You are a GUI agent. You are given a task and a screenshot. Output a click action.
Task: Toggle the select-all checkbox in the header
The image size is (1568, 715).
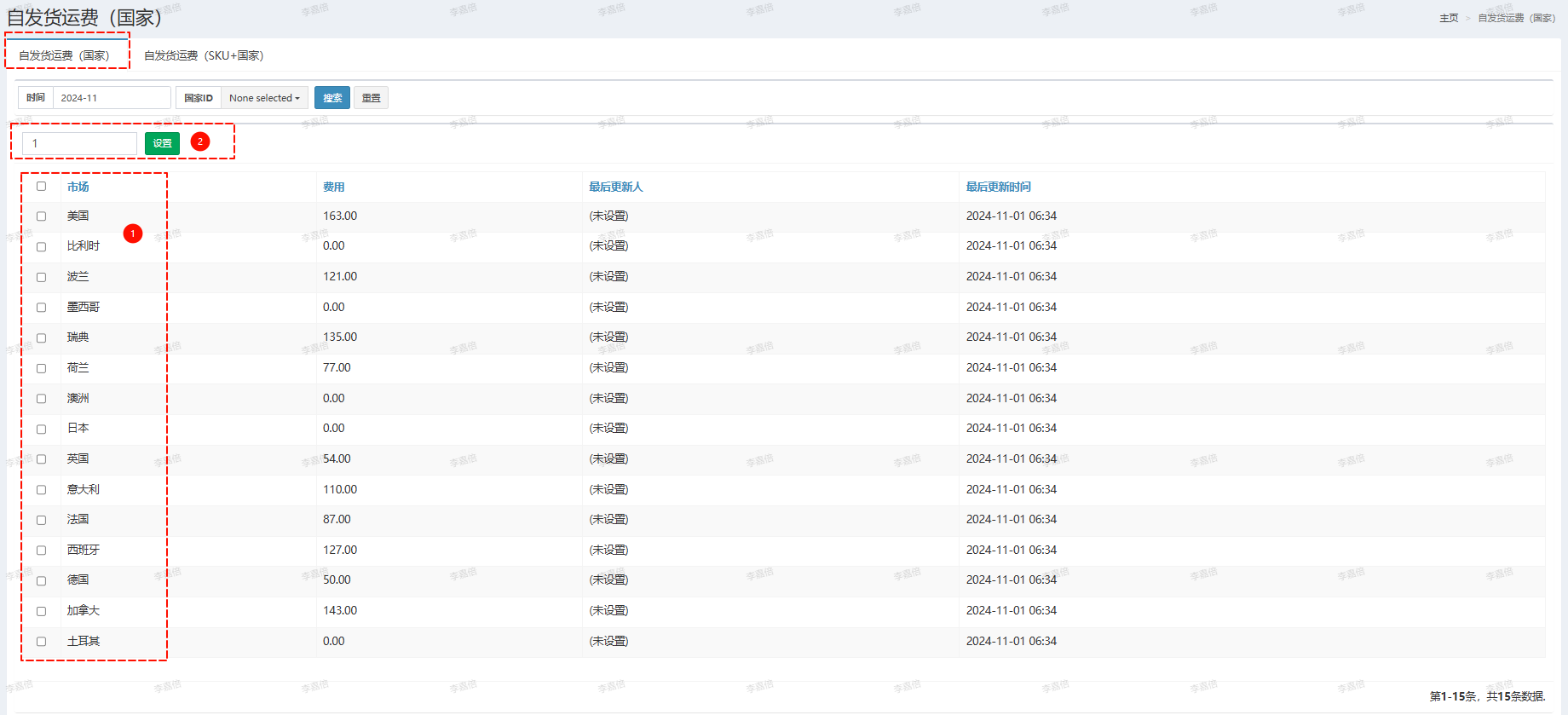[41, 186]
